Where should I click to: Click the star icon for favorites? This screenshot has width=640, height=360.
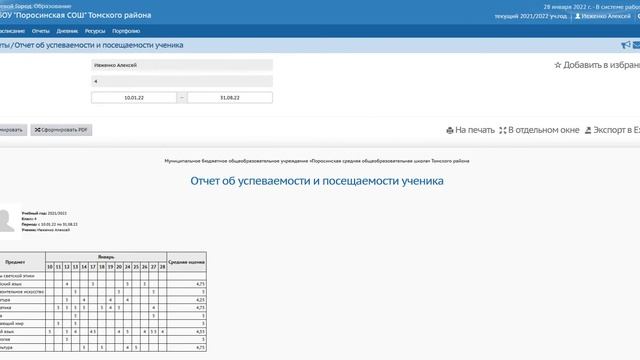click(x=558, y=65)
